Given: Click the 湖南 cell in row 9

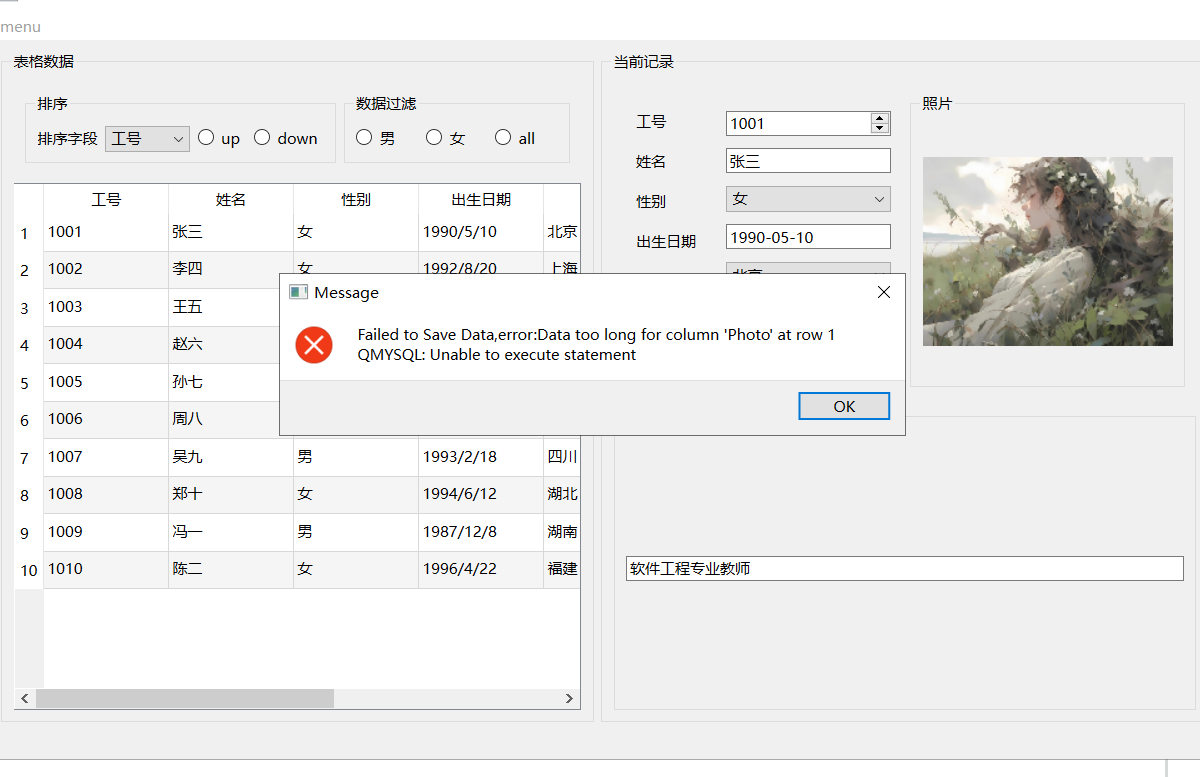Looking at the screenshot, I should click(x=562, y=532).
